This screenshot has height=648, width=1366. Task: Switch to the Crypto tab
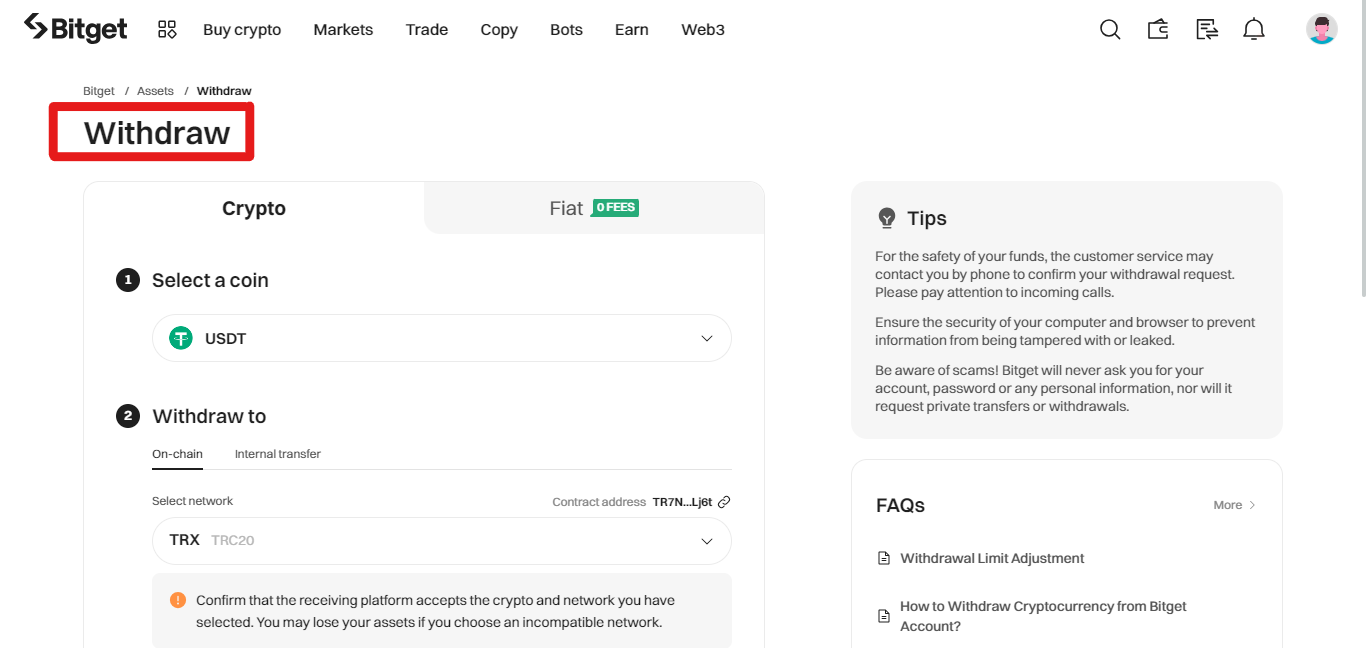point(254,208)
